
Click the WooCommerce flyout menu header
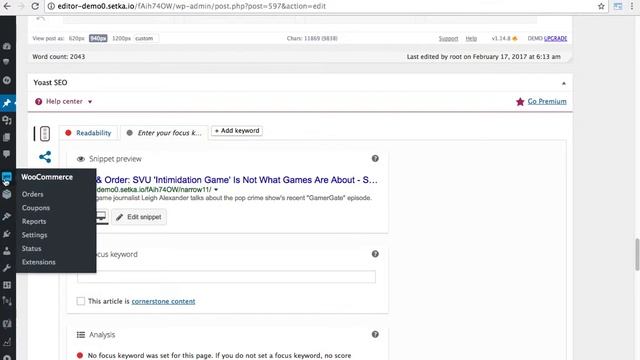(47, 177)
